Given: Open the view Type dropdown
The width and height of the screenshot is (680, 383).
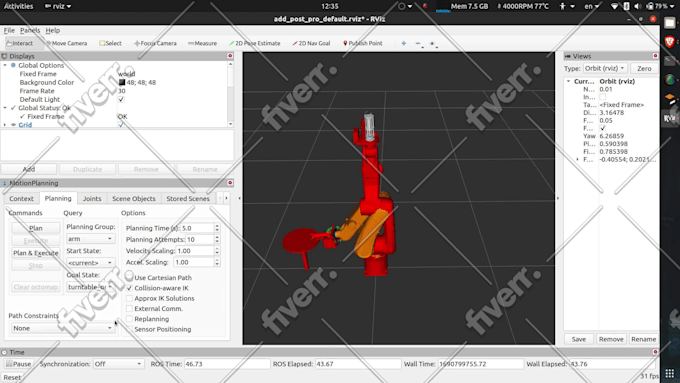Looking at the screenshot, I should (605, 69).
